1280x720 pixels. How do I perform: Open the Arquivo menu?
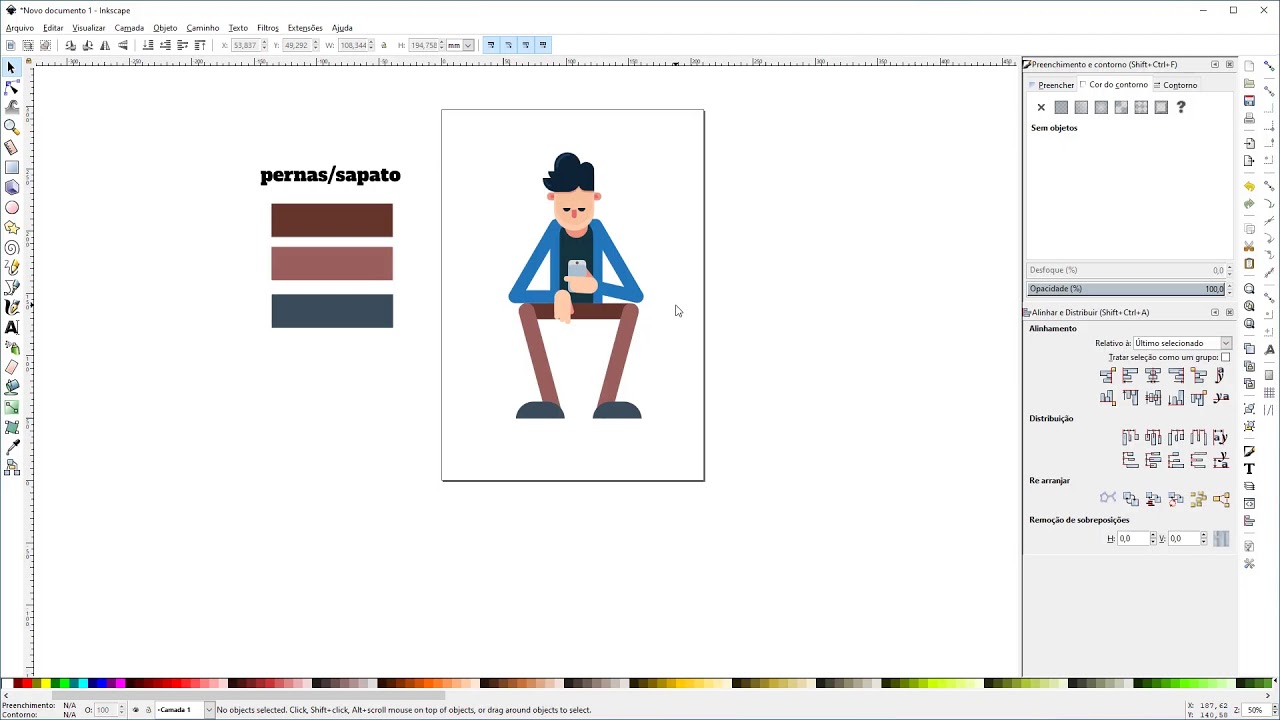[20, 28]
